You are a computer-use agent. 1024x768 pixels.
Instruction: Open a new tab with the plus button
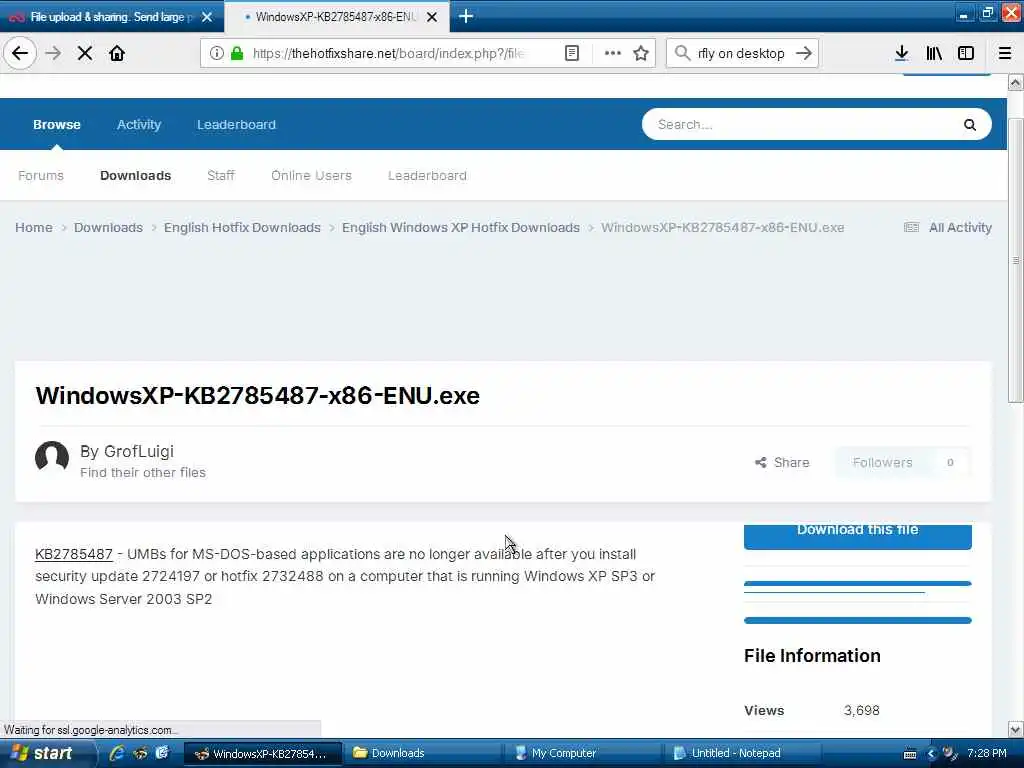point(466,16)
